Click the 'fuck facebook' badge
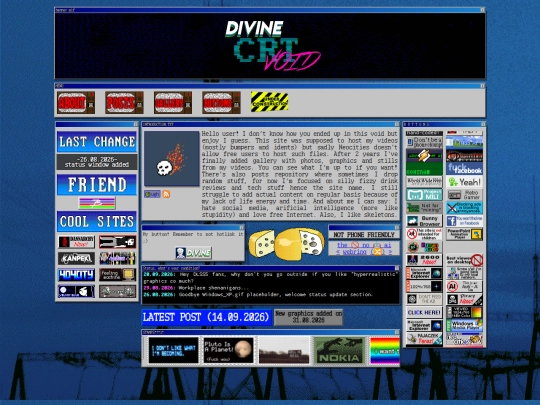 point(464,169)
